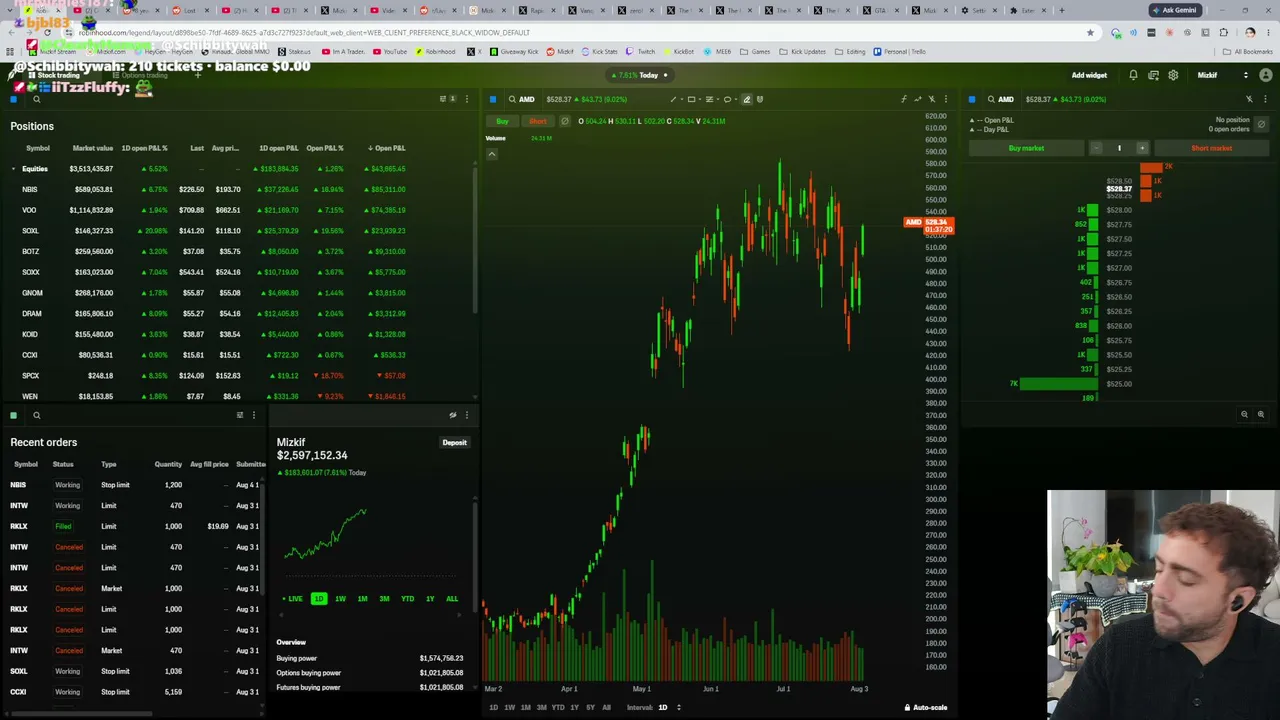Click the order quantity input field
1280x720 pixels.
[x=1119, y=148]
